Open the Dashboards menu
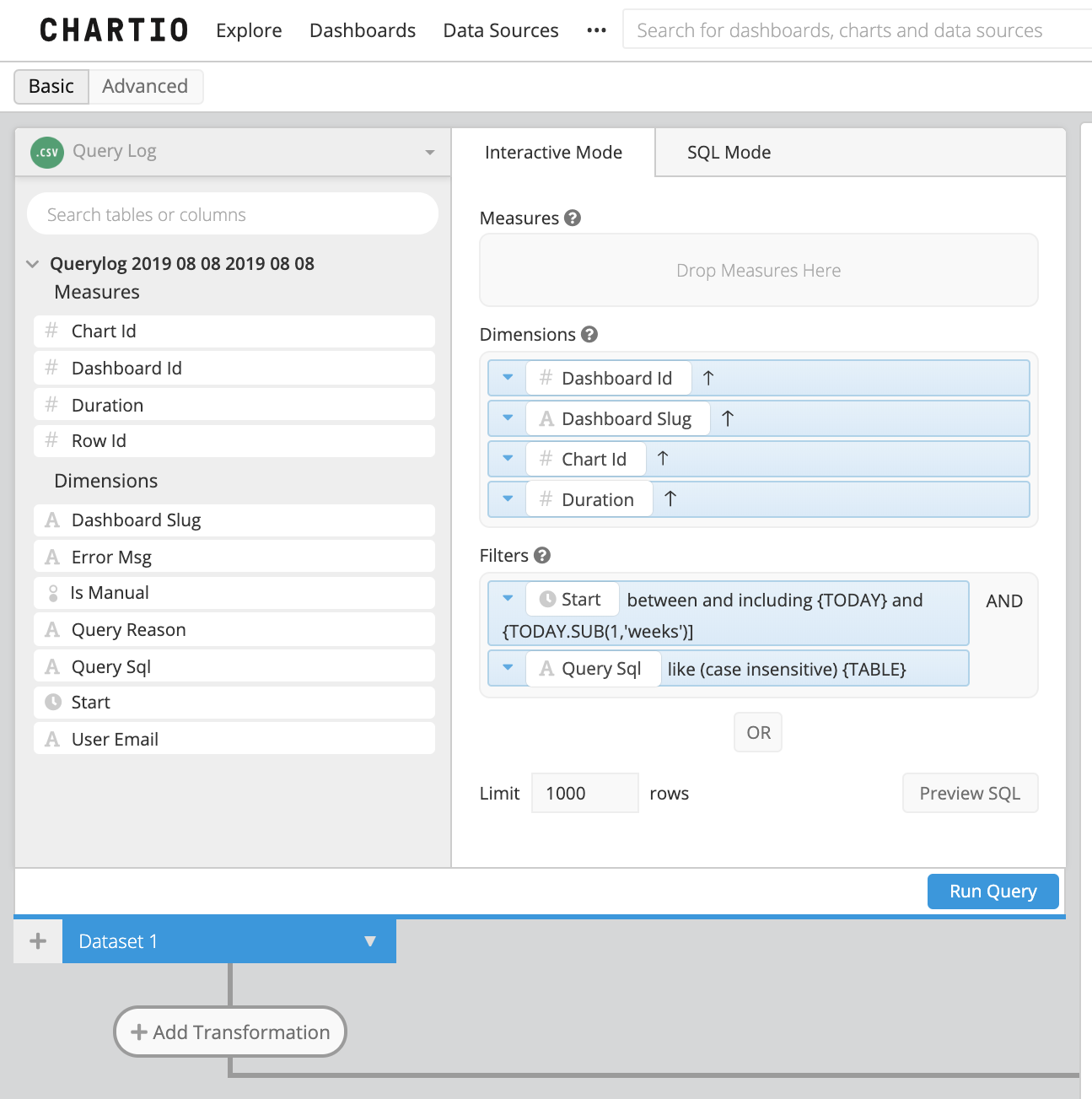Screen dimensions: 1092x1099 tap(363, 30)
